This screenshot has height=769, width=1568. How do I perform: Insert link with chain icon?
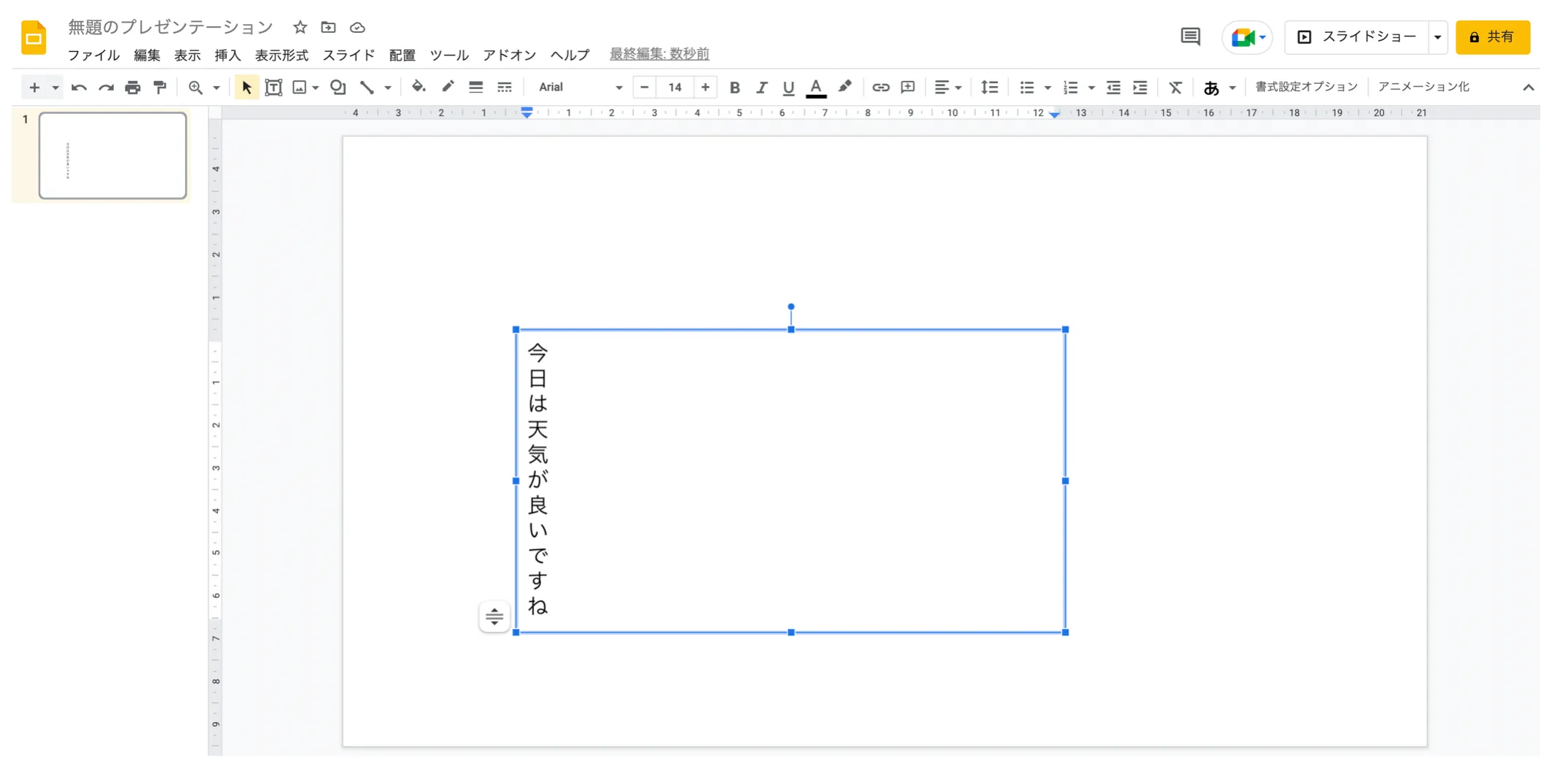(881, 88)
